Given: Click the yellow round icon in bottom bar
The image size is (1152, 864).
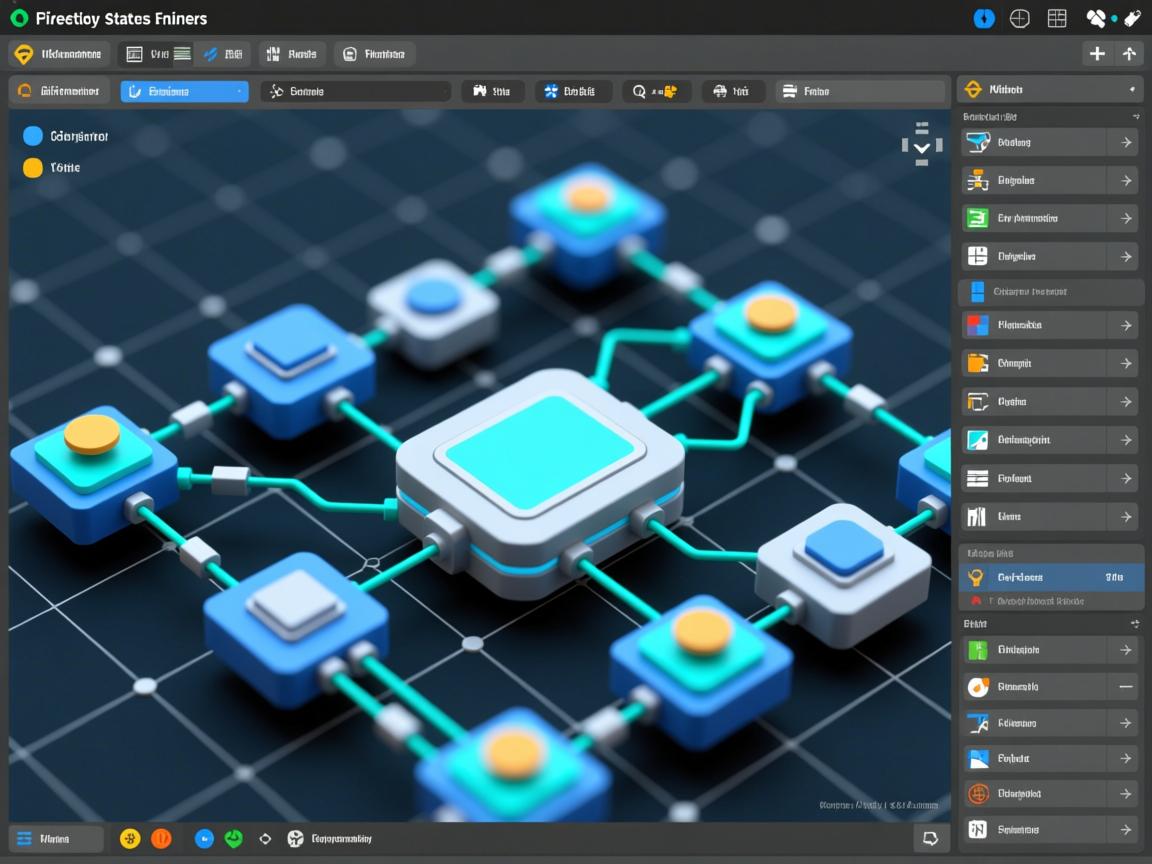Looking at the screenshot, I should [x=130, y=839].
